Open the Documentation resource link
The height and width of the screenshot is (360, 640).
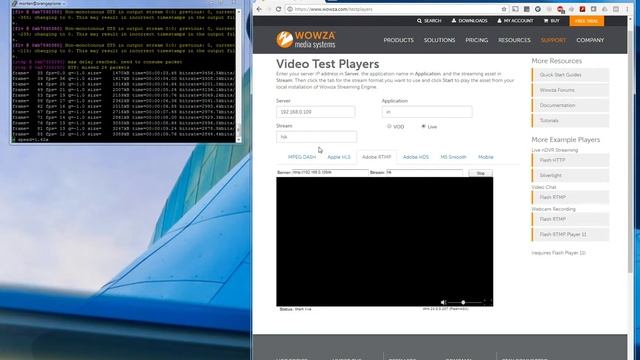pyautogui.click(x=571, y=105)
